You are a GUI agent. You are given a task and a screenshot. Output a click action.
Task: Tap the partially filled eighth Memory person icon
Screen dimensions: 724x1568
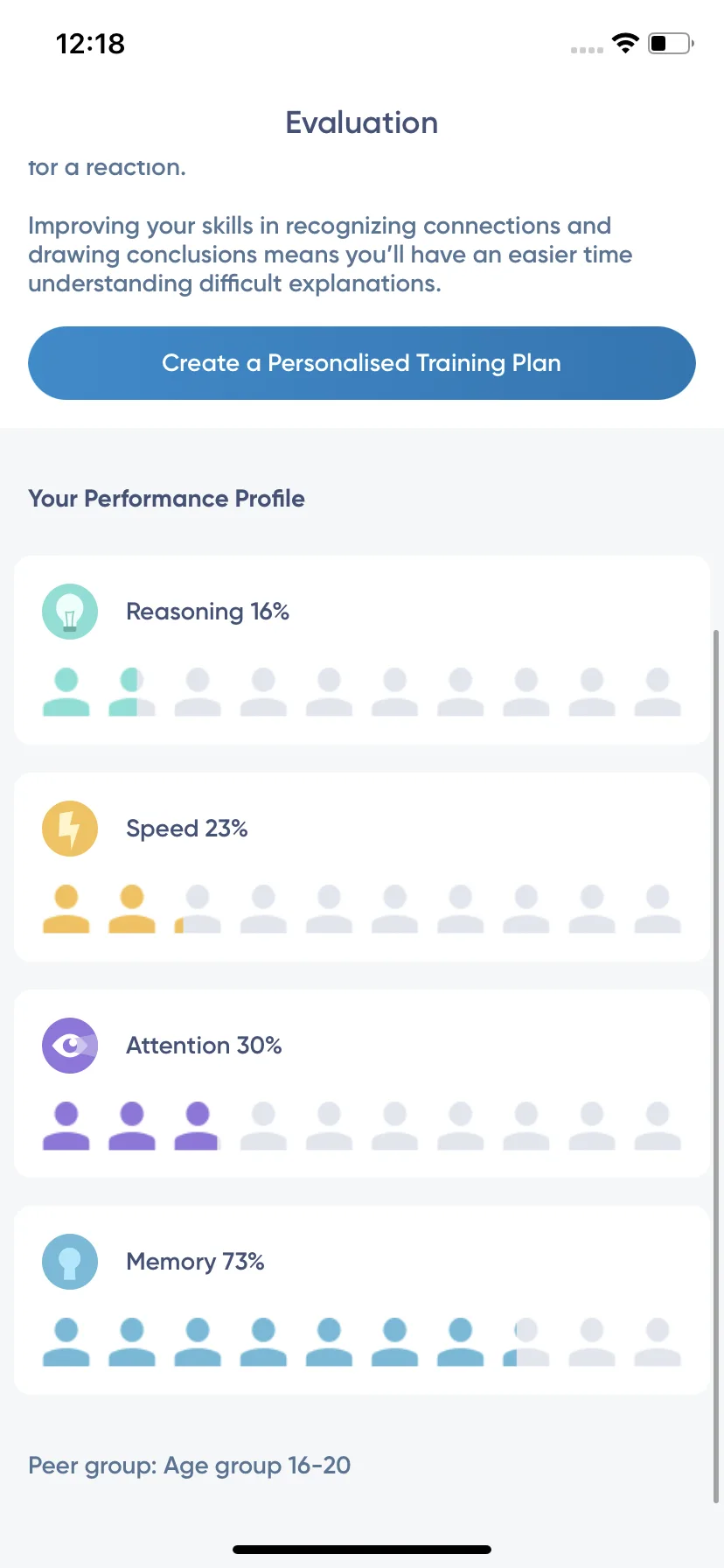click(526, 1342)
